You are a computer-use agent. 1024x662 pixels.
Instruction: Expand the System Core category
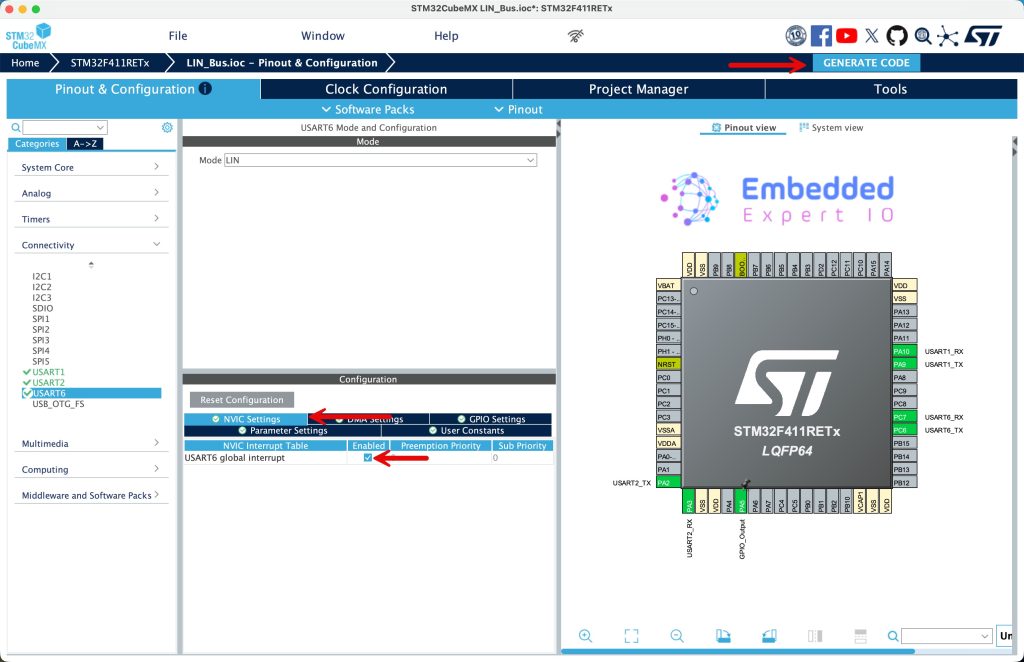pyautogui.click(x=91, y=167)
